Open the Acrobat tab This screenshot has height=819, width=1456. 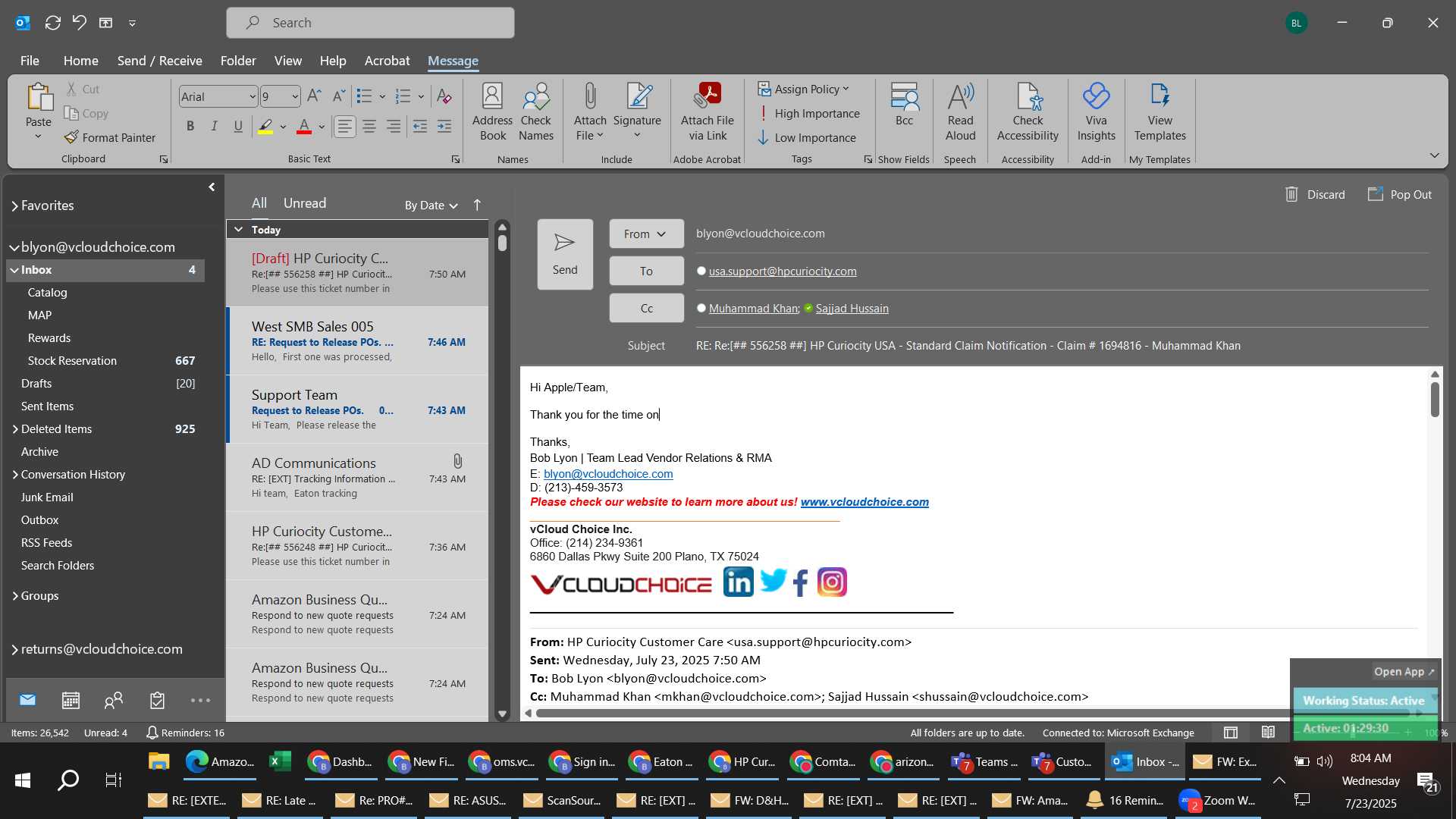[x=387, y=61]
